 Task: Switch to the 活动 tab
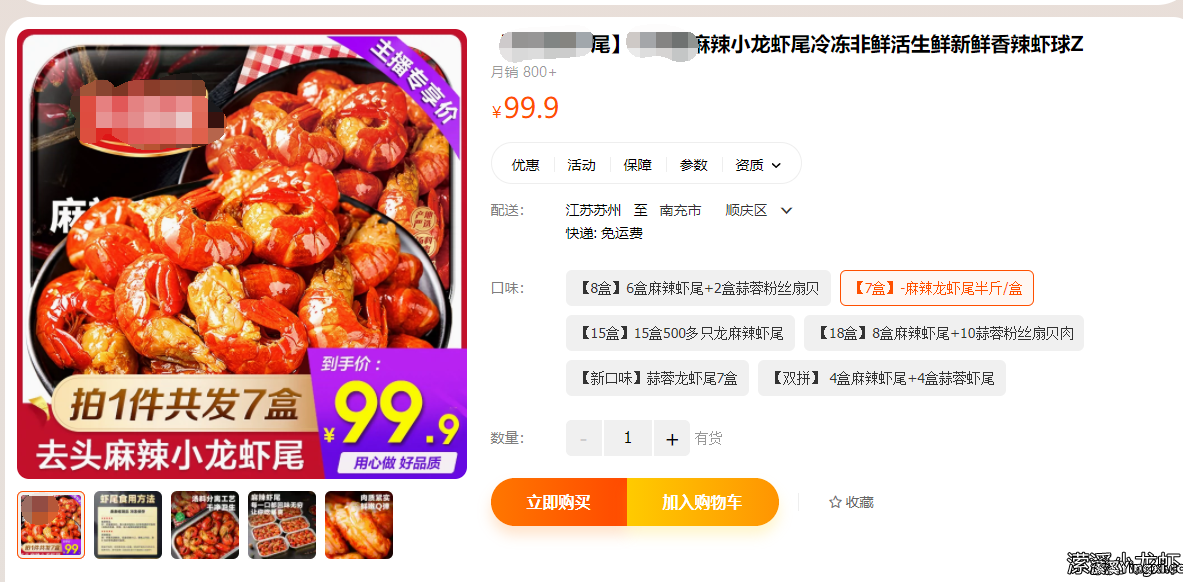[x=582, y=165]
